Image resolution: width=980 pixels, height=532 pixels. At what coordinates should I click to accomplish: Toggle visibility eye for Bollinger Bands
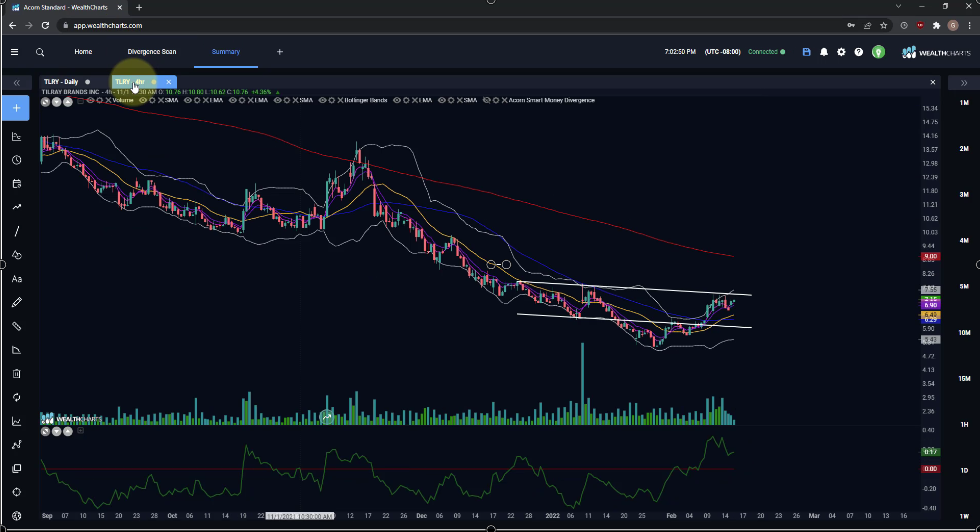click(322, 100)
